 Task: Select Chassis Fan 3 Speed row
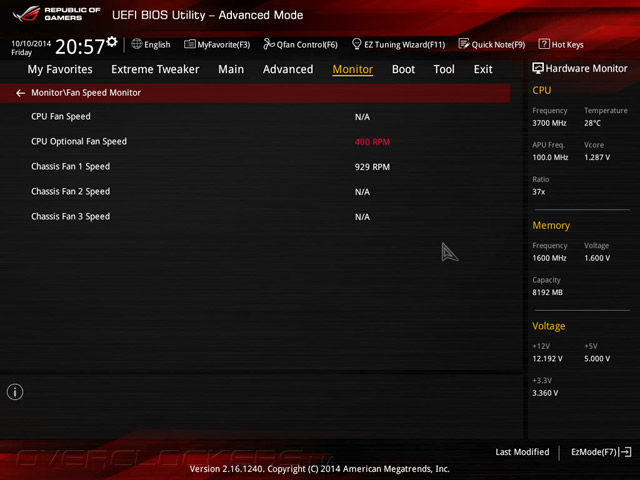click(x=255, y=216)
